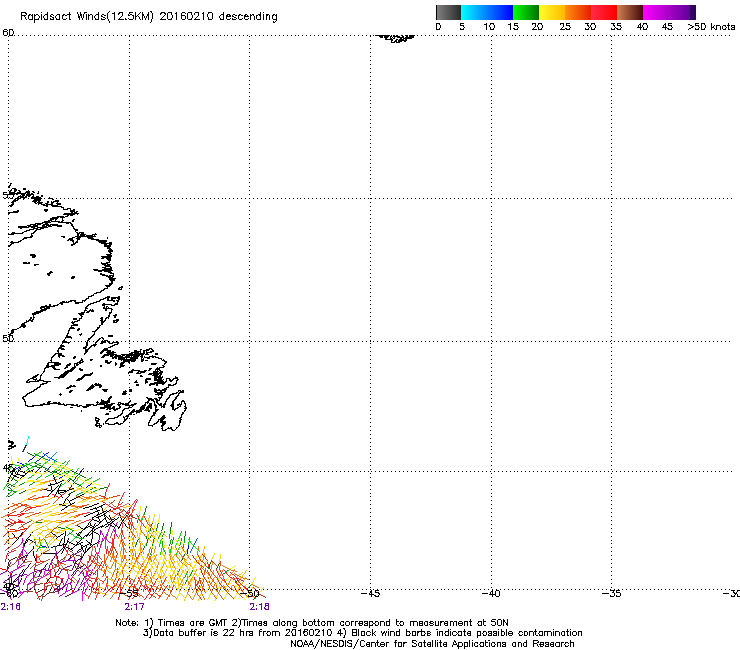Click the legend label '10'
The width and height of the screenshot is (740, 650).
point(489,27)
